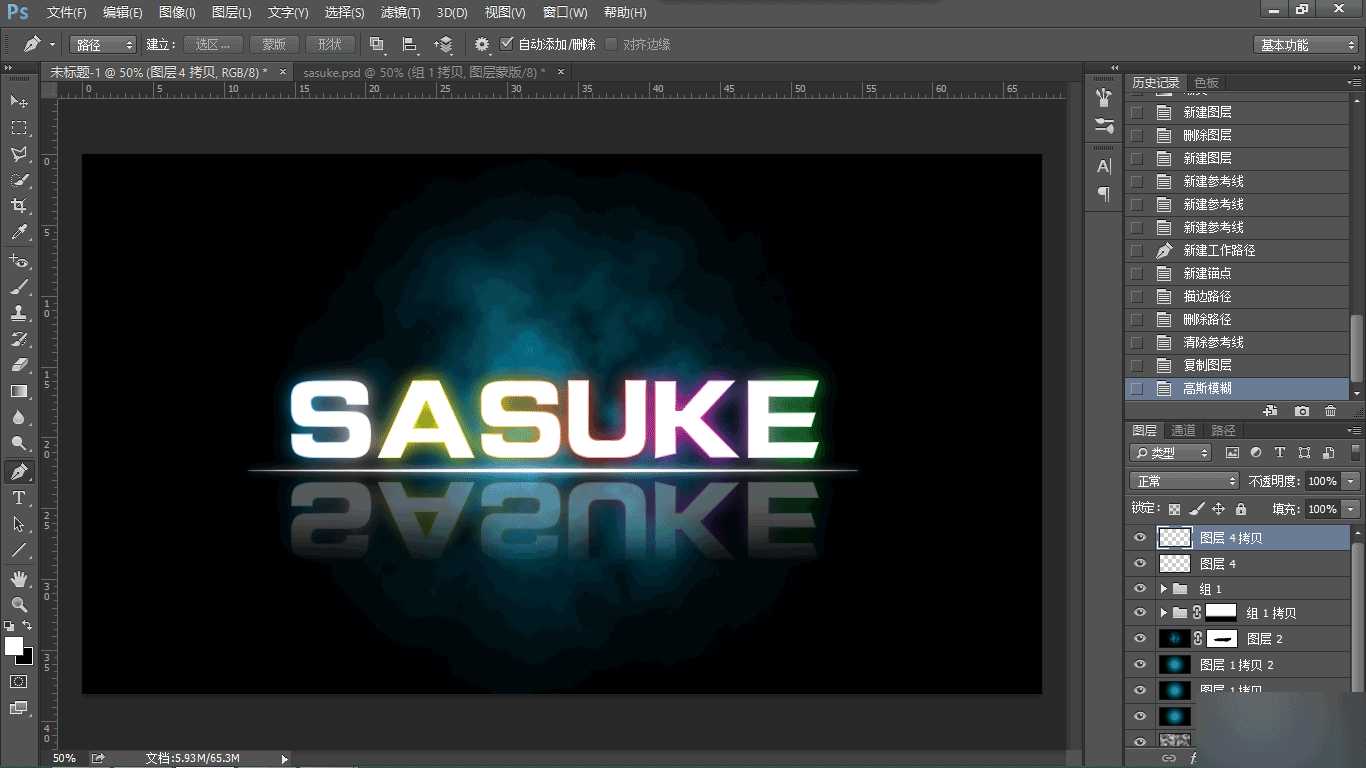Open the 正常 blend mode dropdown
1366x768 pixels.
tap(1185, 481)
